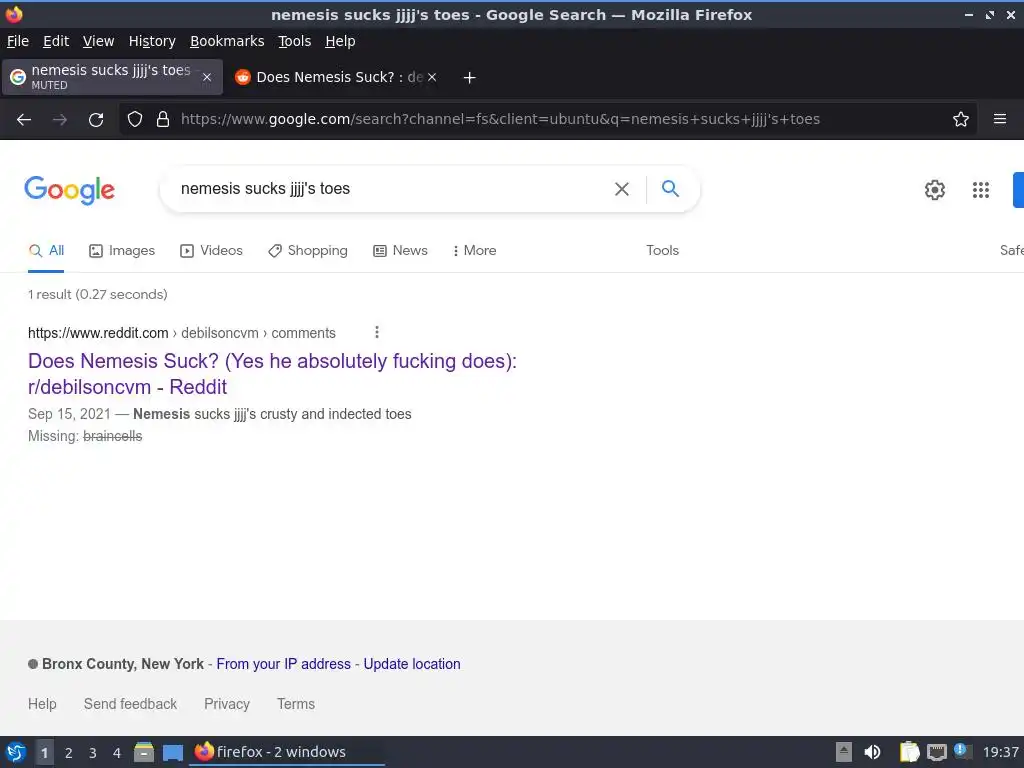Image resolution: width=1024 pixels, height=768 pixels.
Task: Open the removable media tray icon
Action: point(844,752)
